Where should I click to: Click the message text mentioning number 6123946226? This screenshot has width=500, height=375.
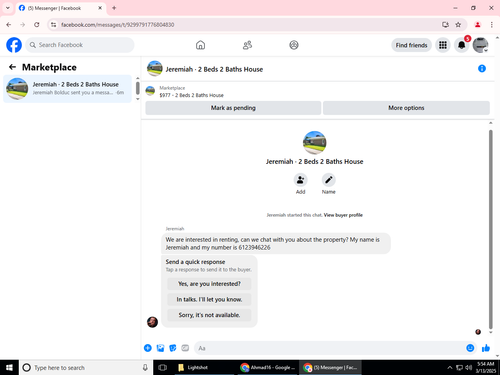(276, 243)
